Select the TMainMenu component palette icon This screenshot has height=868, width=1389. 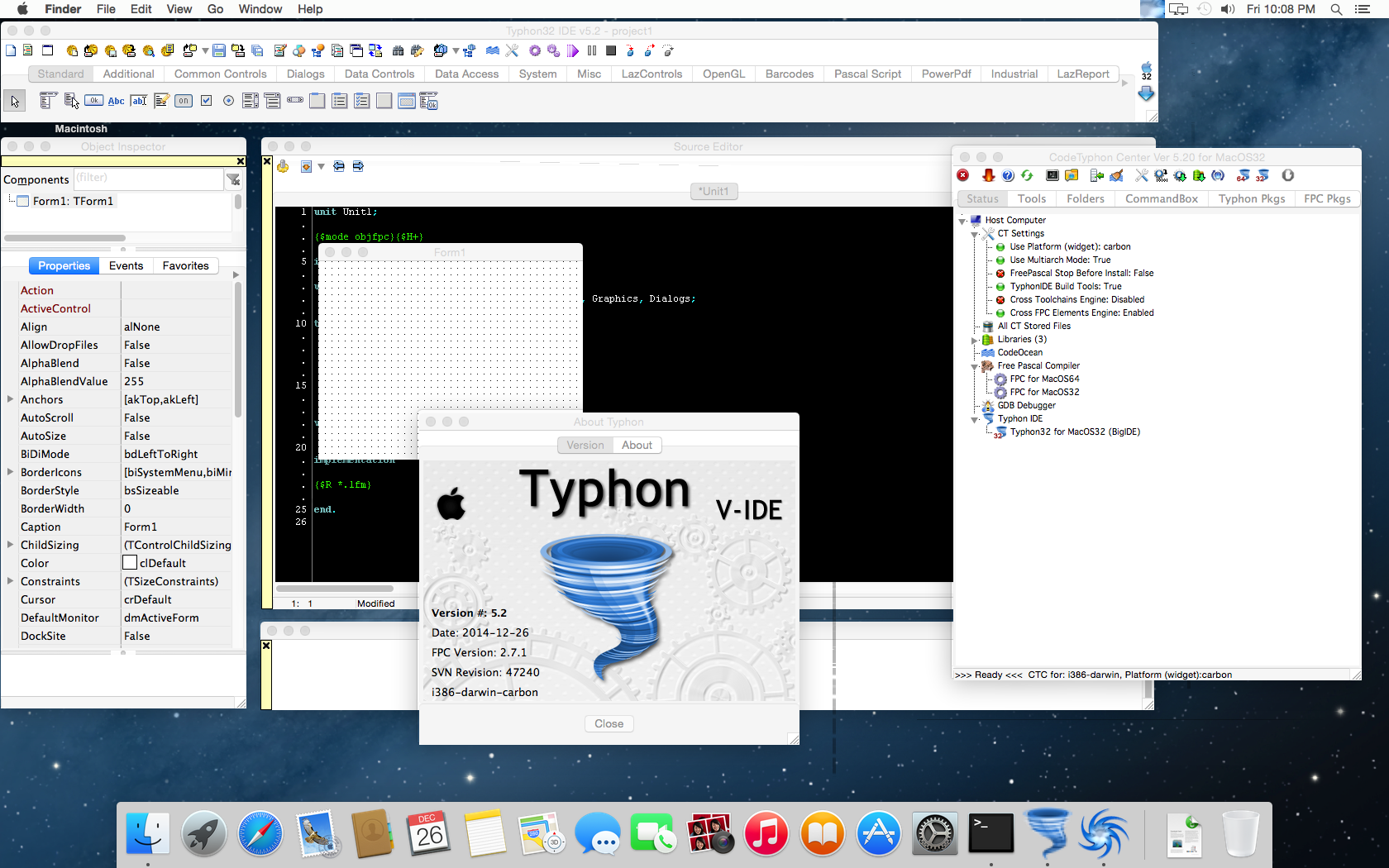click(x=48, y=101)
